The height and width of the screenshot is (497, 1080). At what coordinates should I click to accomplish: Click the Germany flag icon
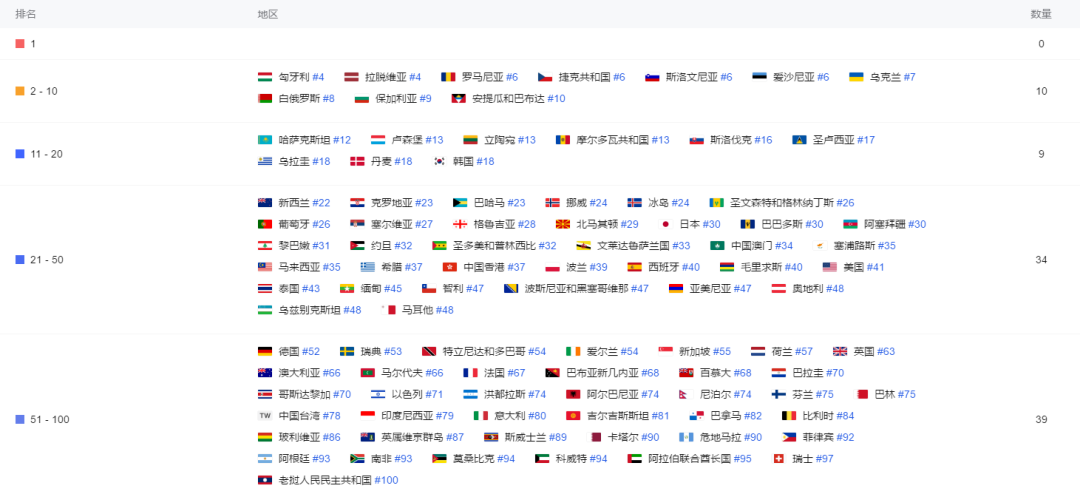(264, 351)
